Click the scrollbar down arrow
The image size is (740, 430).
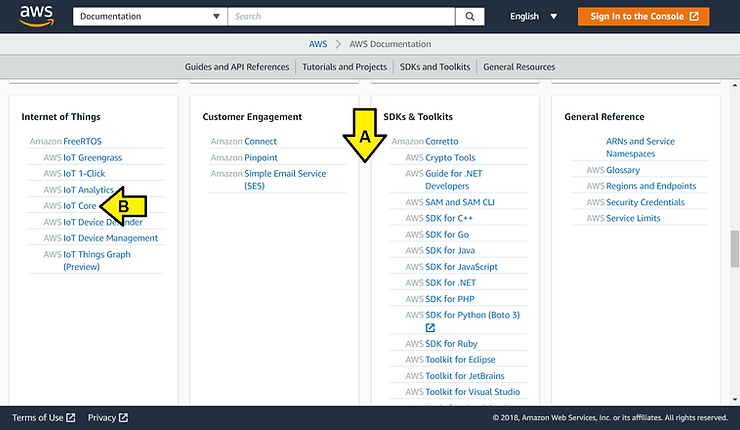coord(735,399)
